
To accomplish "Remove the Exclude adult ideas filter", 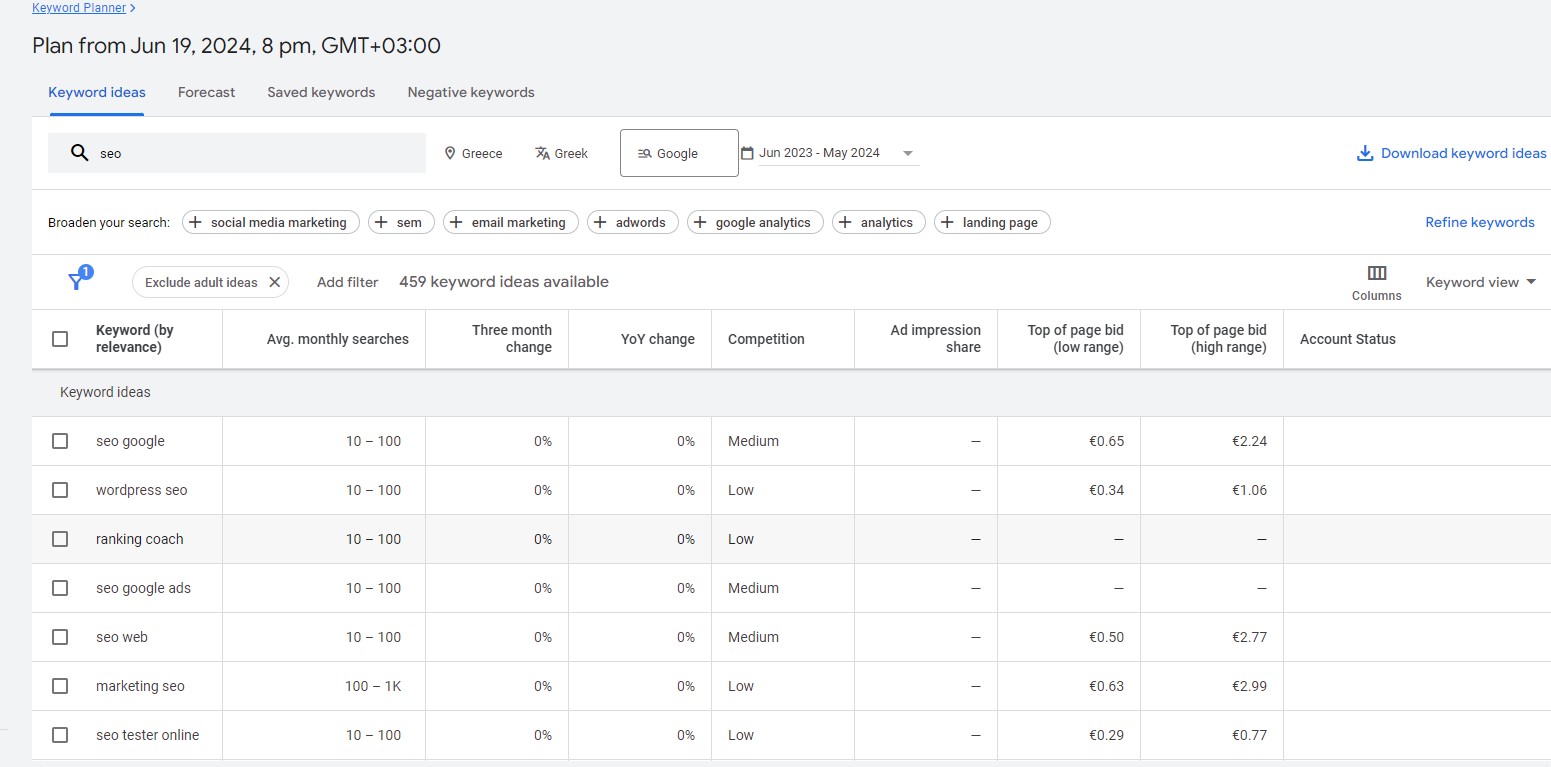I will (x=274, y=282).
